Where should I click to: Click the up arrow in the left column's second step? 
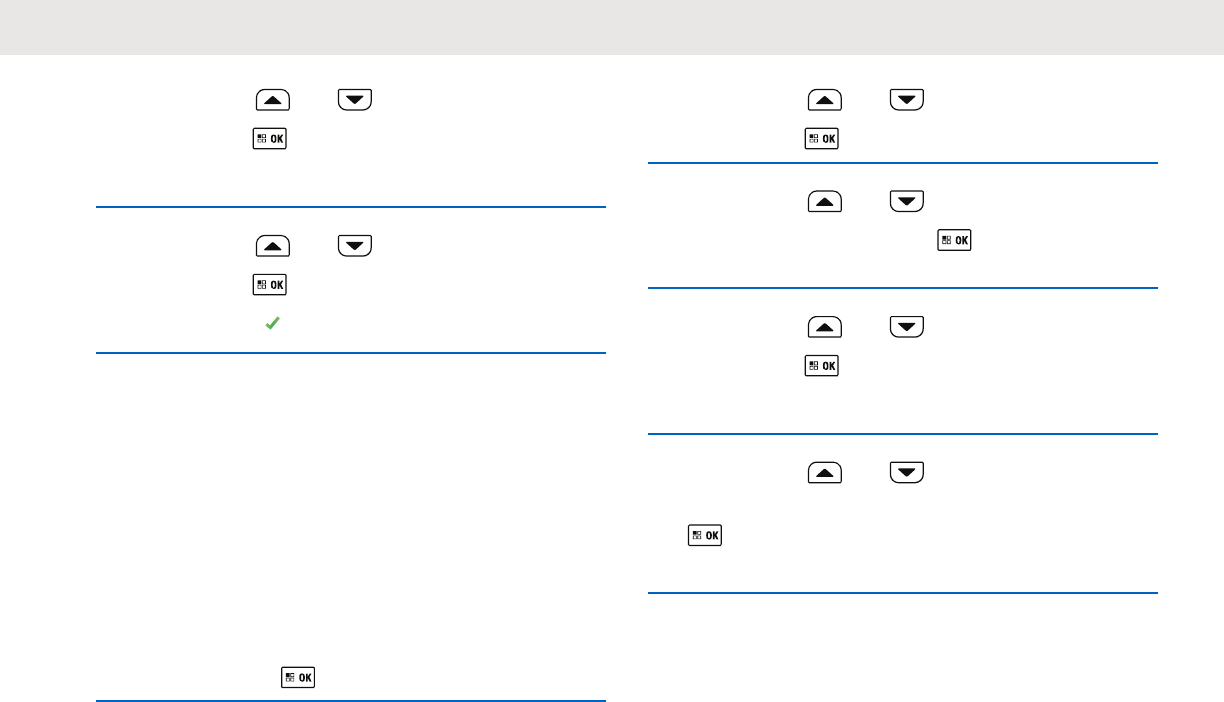(274, 245)
